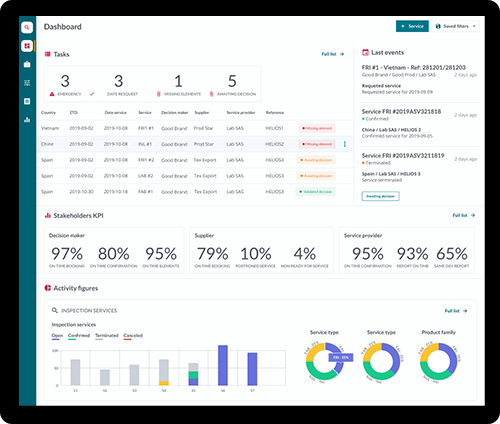Click the Emergency warning triangle icon
This screenshot has width=500, height=424.
(x=52, y=94)
